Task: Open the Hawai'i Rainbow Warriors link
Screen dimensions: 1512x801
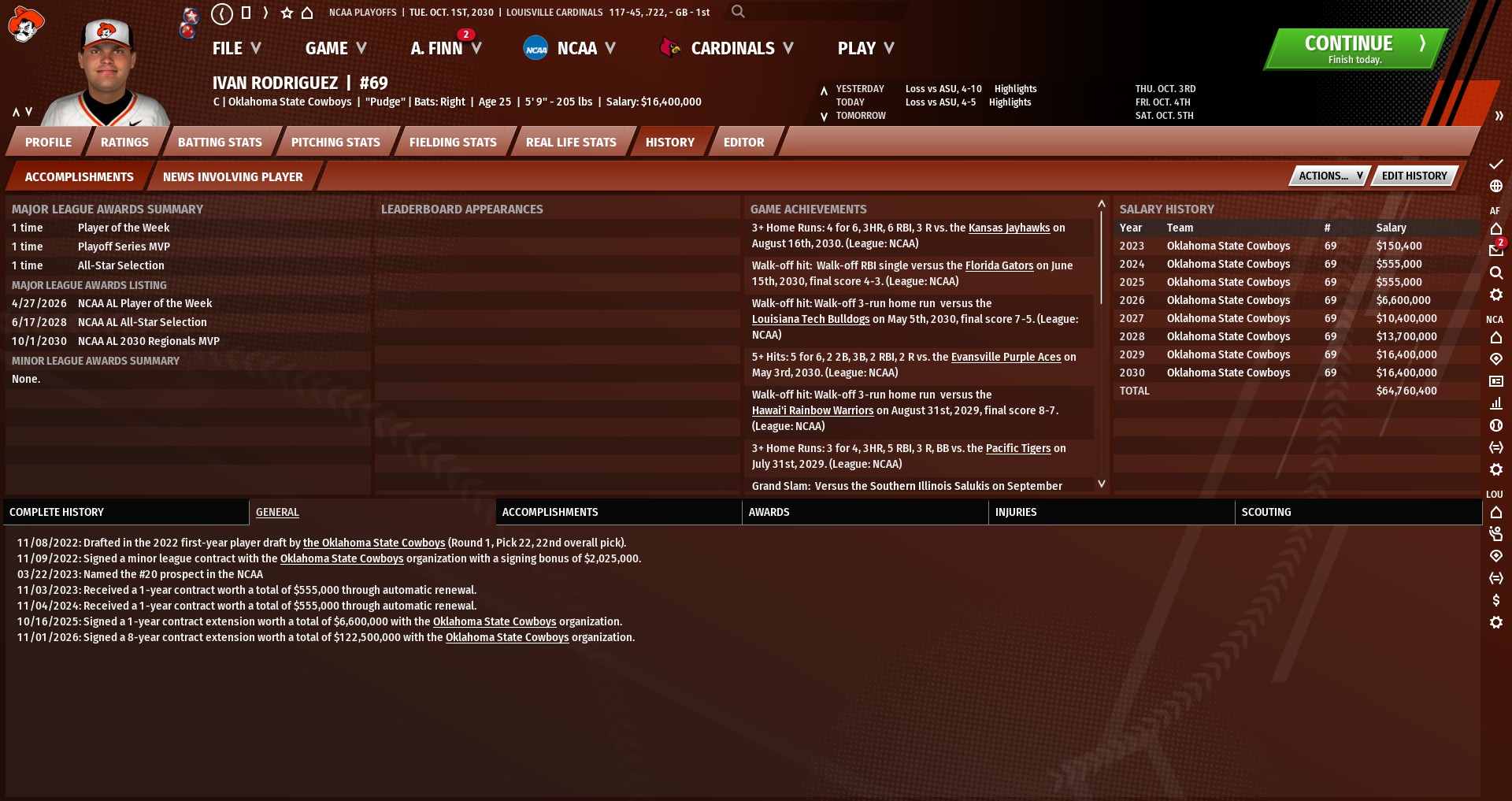Action: [x=812, y=410]
